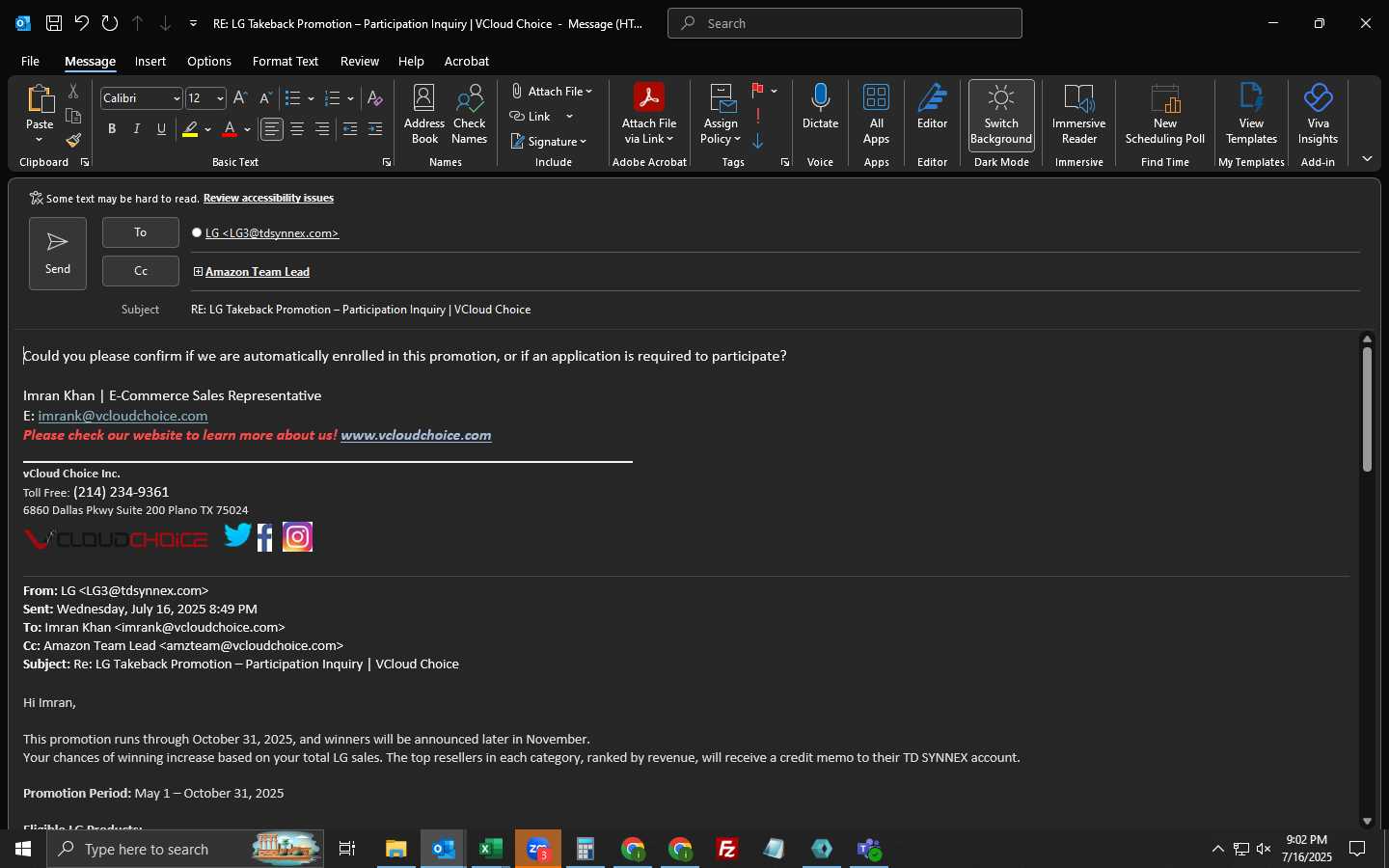The width and height of the screenshot is (1389, 868).
Task: Shrink font size with the smaller A icon
Action: point(265,98)
